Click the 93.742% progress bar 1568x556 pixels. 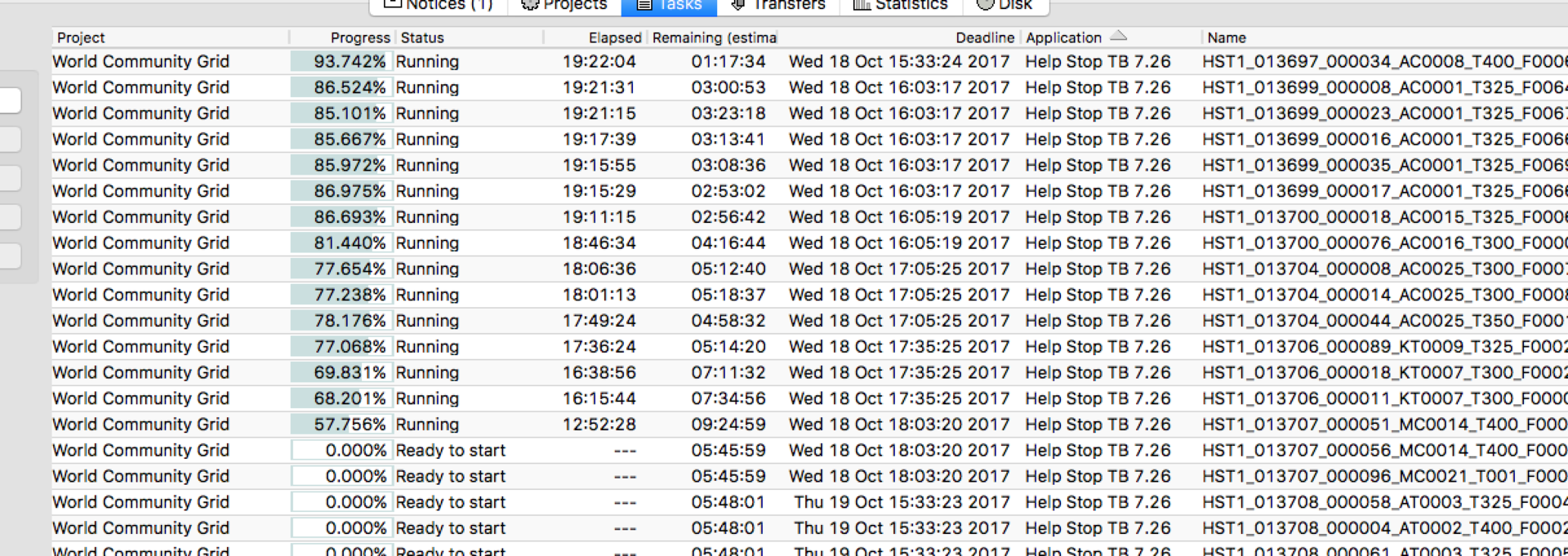tap(341, 61)
